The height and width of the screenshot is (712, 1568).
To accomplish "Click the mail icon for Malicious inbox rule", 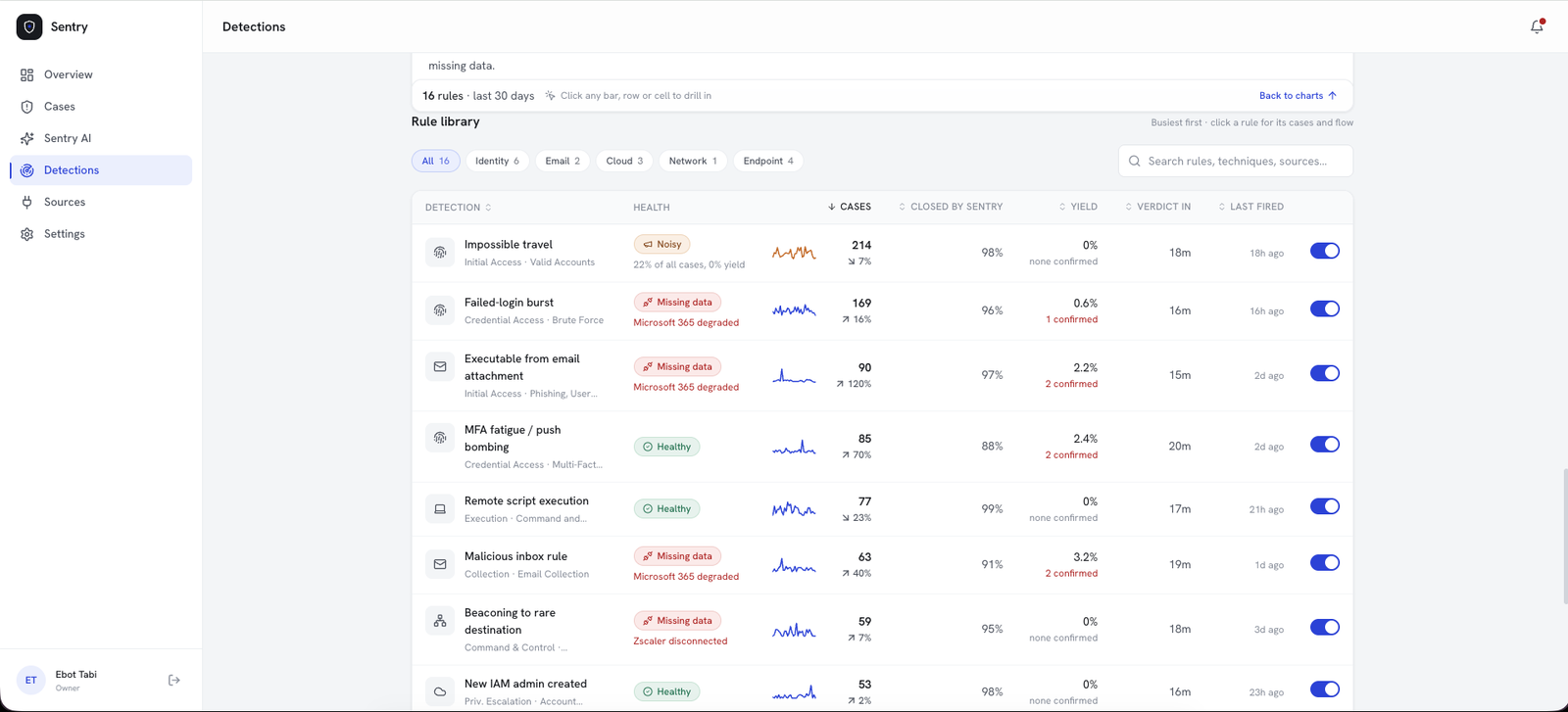I will [x=440, y=564].
